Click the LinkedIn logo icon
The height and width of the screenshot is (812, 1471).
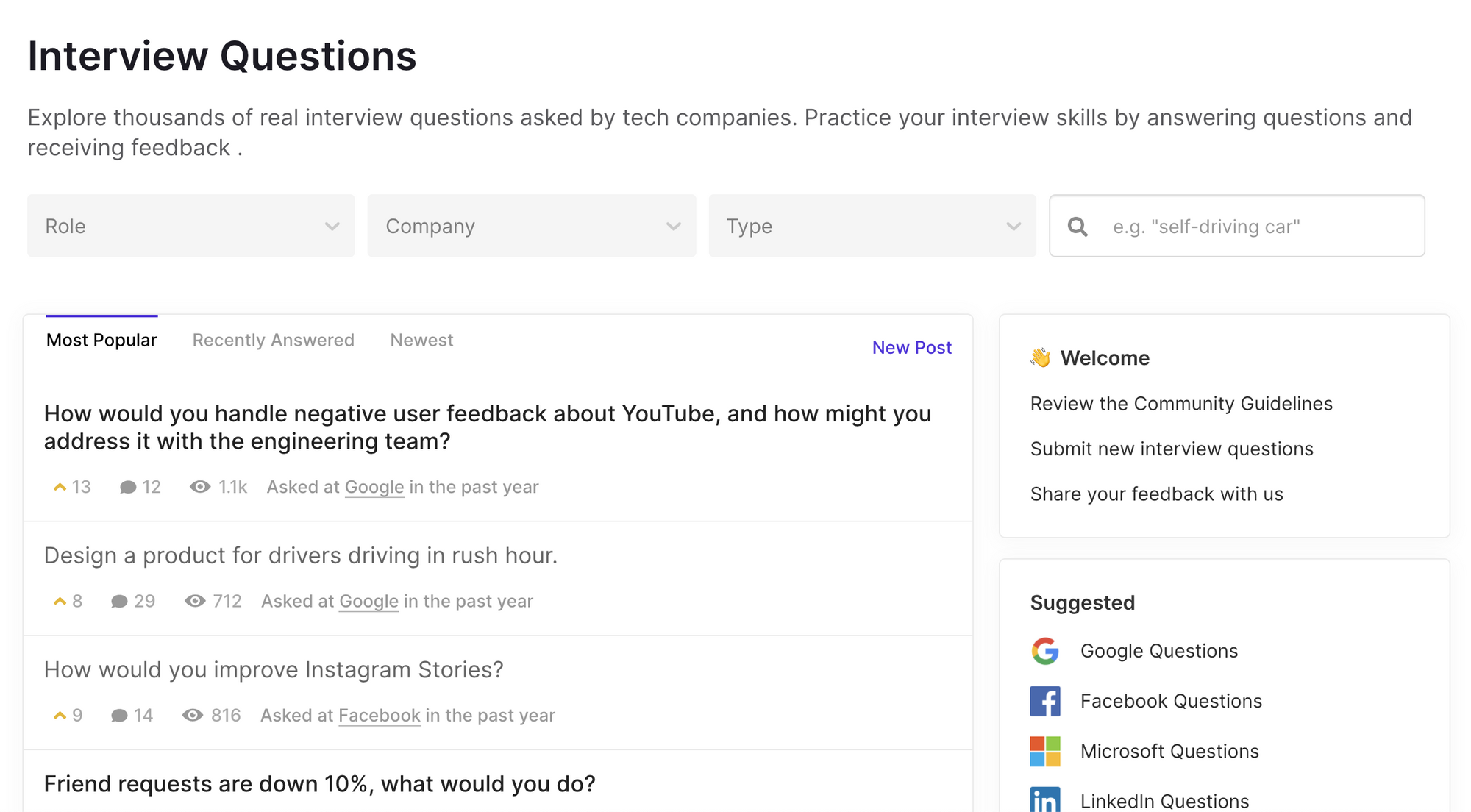pos(1045,799)
